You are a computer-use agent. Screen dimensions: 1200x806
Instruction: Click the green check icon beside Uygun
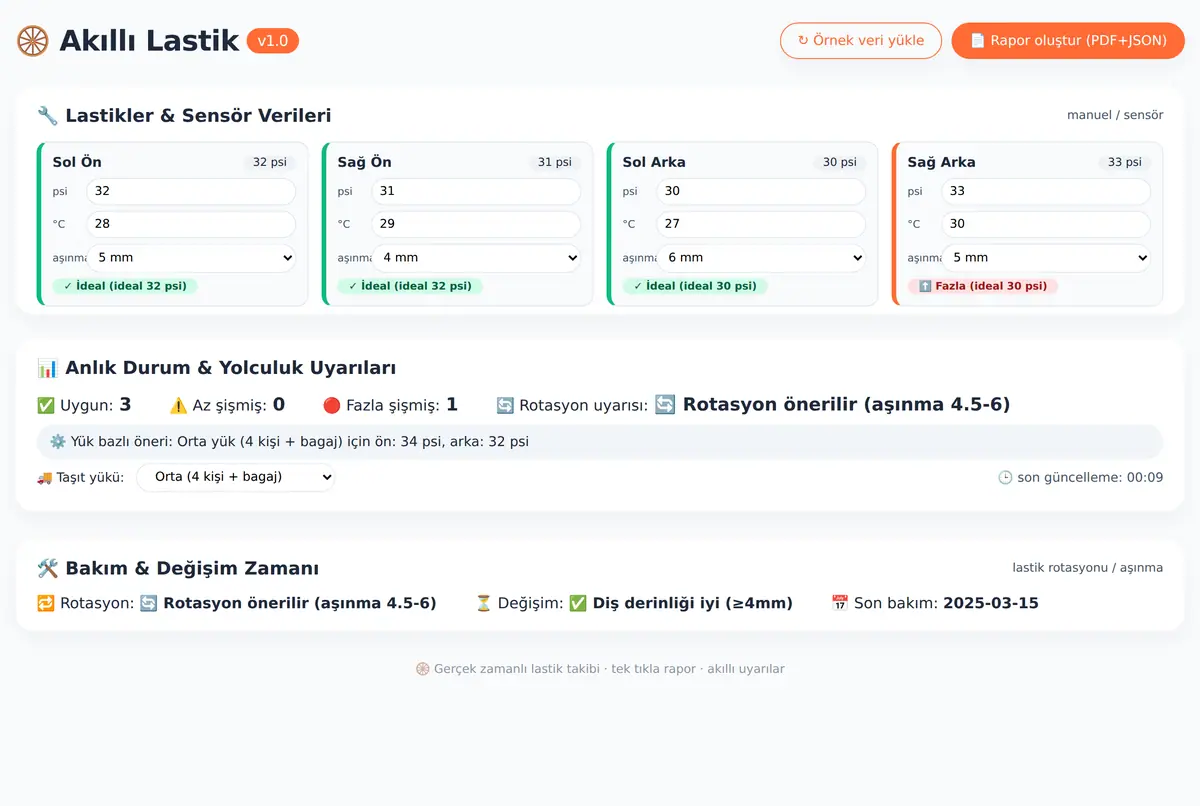click(45, 405)
